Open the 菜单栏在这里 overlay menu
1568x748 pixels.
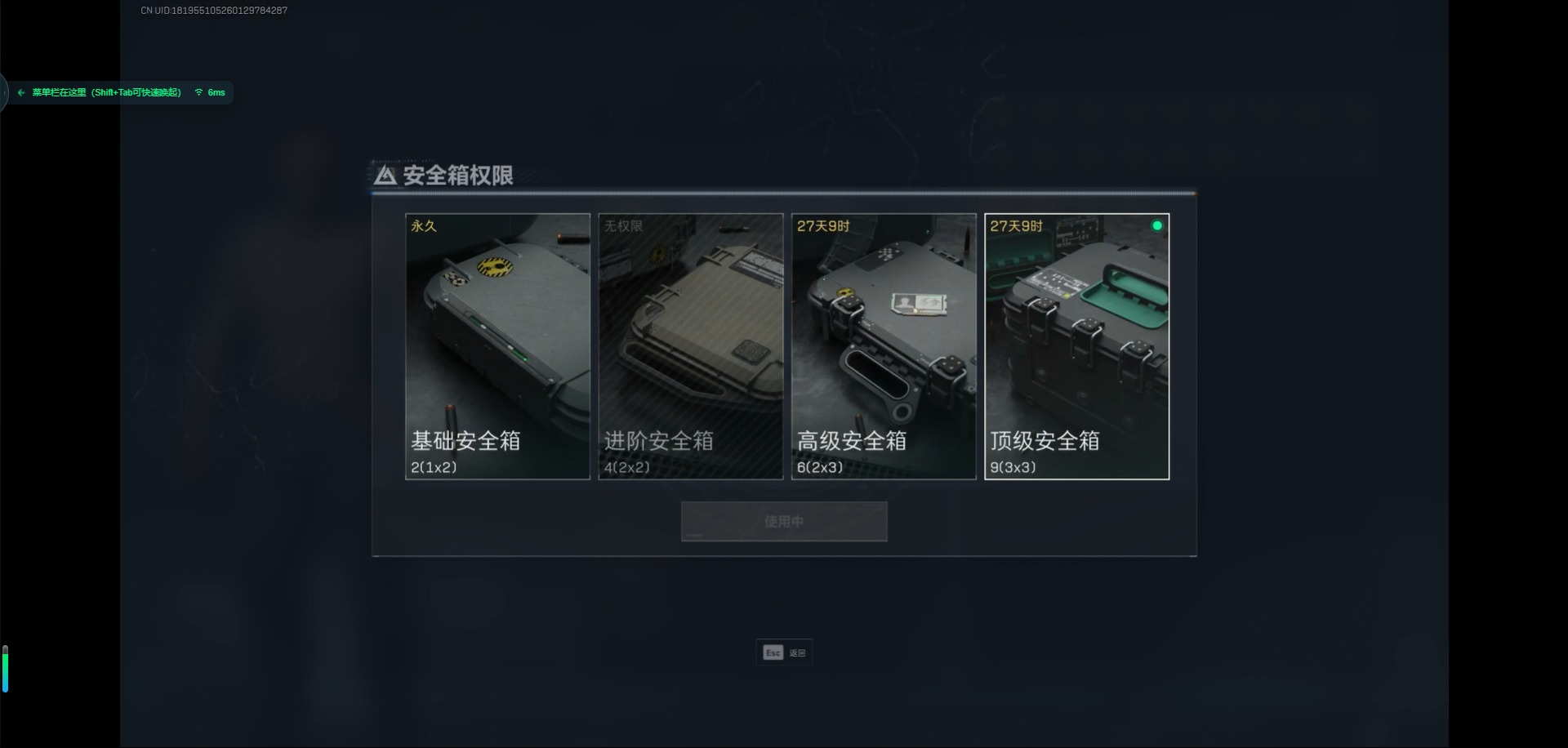(106, 92)
